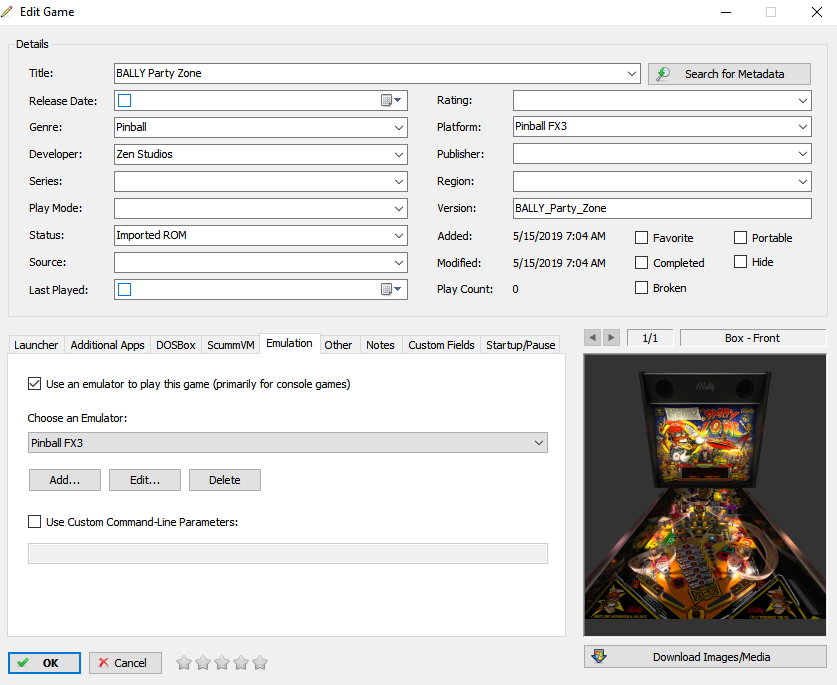Enable Use Custom Command-Line Parameters
Screen dimensions: 837x685
pos(34,522)
